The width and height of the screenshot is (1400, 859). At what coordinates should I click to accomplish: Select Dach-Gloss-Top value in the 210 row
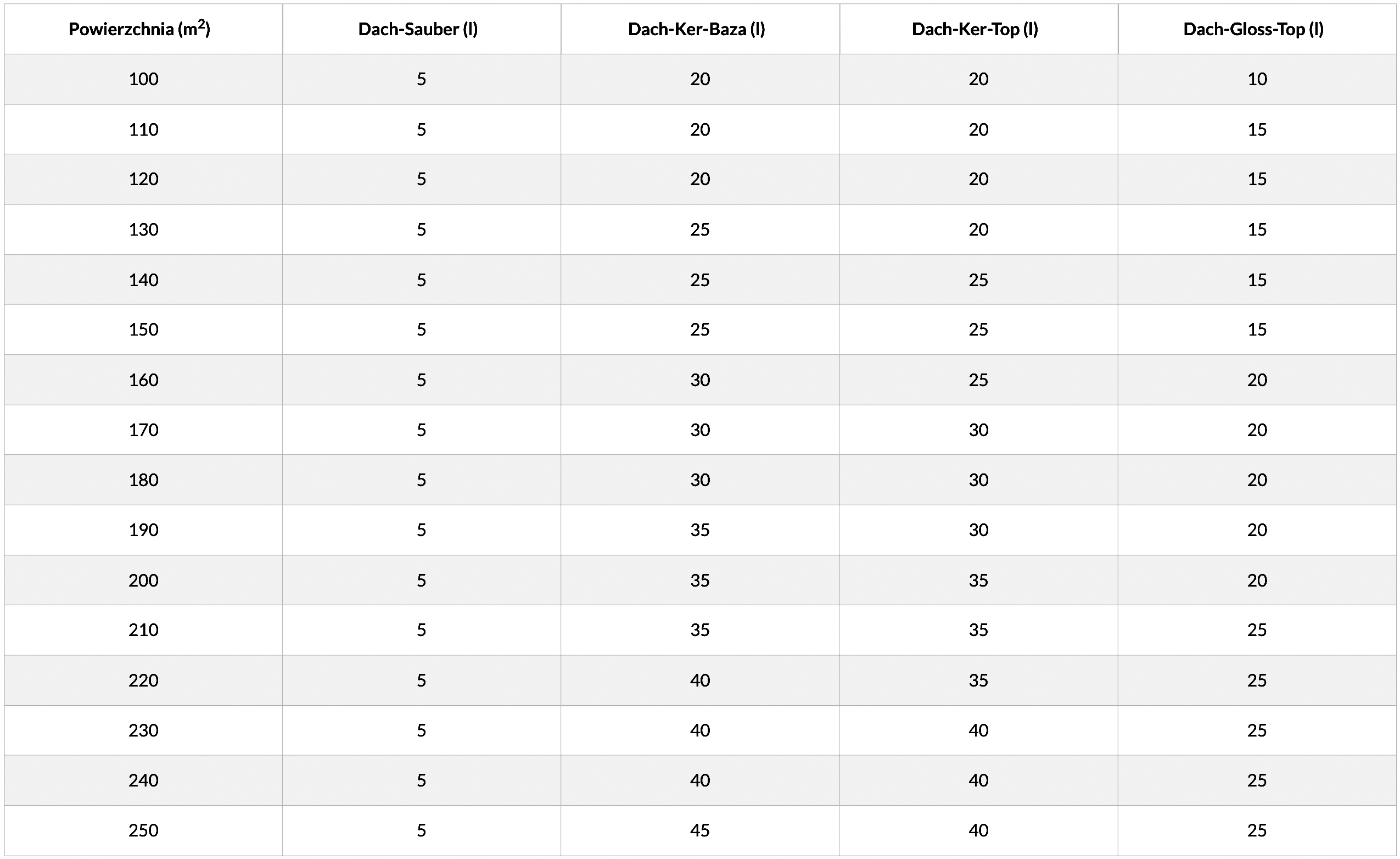click(x=1257, y=630)
